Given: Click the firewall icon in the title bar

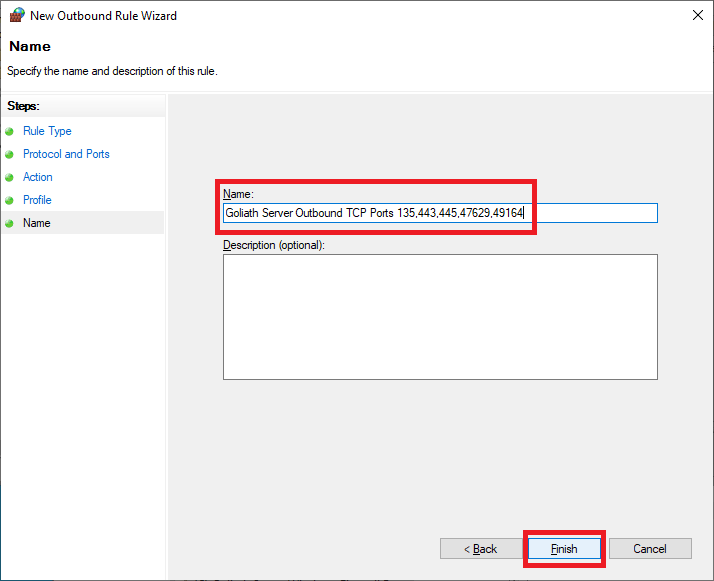Looking at the screenshot, I should (17, 15).
